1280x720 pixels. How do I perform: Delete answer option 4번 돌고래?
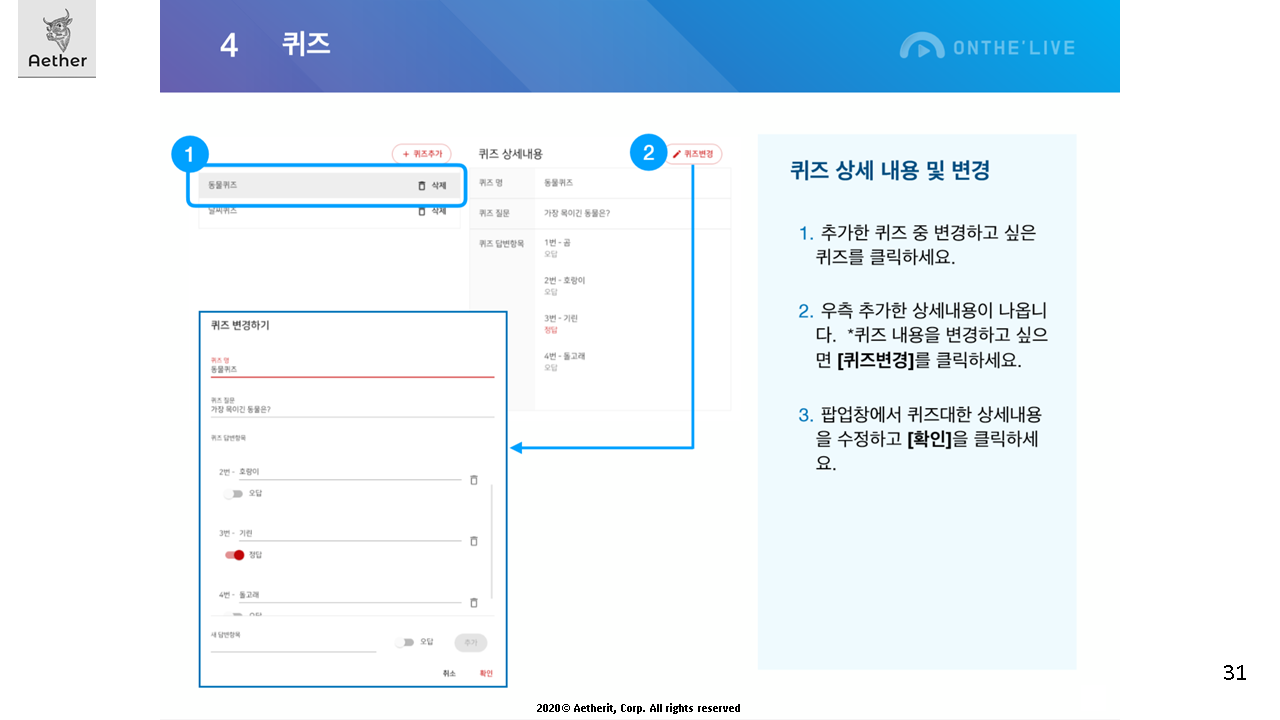[x=474, y=603]
